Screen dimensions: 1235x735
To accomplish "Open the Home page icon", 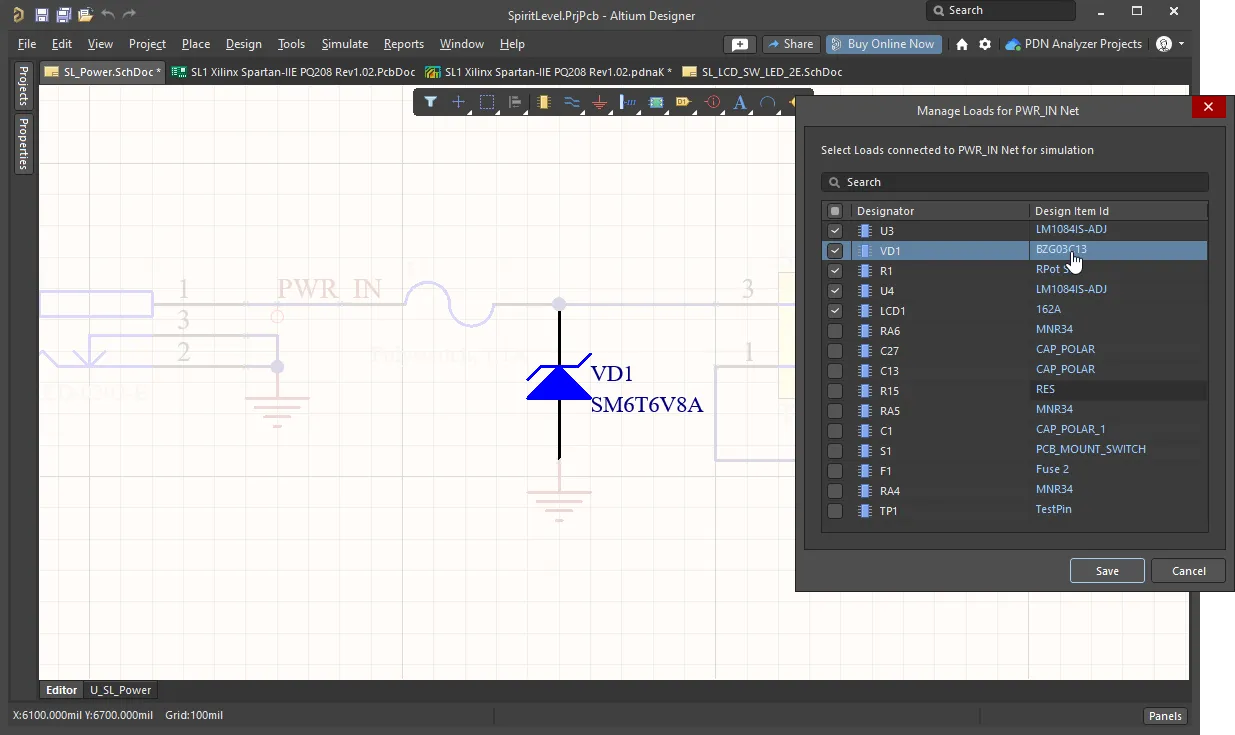I will point(962,44).
